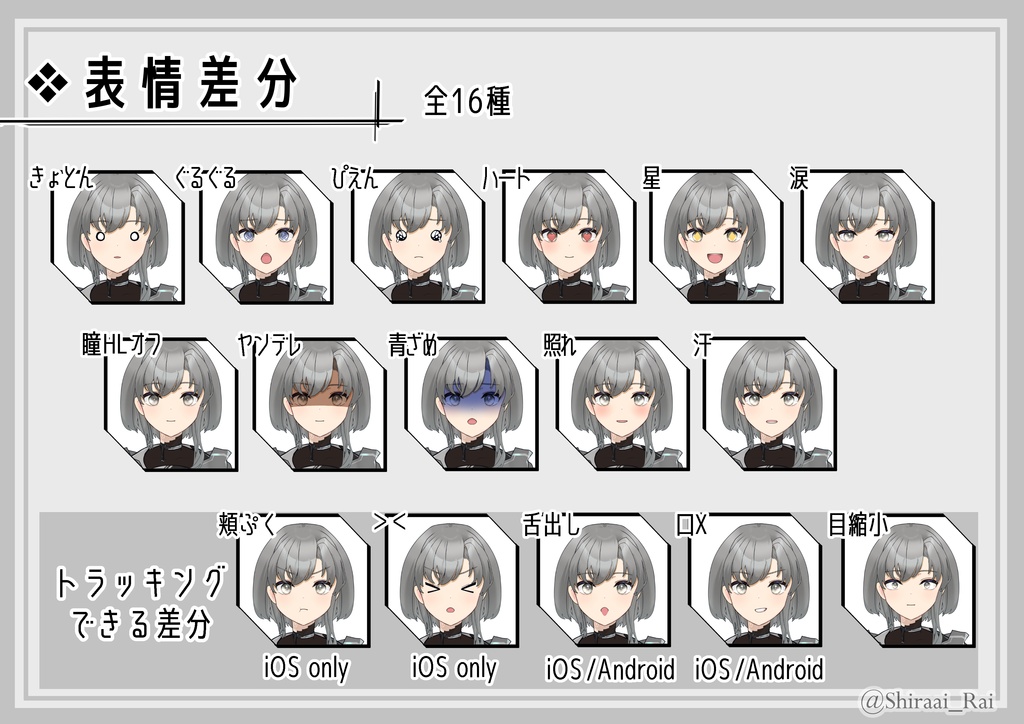Select the 照れ blushing expression portrait
1024x724 pixels.
pos(622,404)
